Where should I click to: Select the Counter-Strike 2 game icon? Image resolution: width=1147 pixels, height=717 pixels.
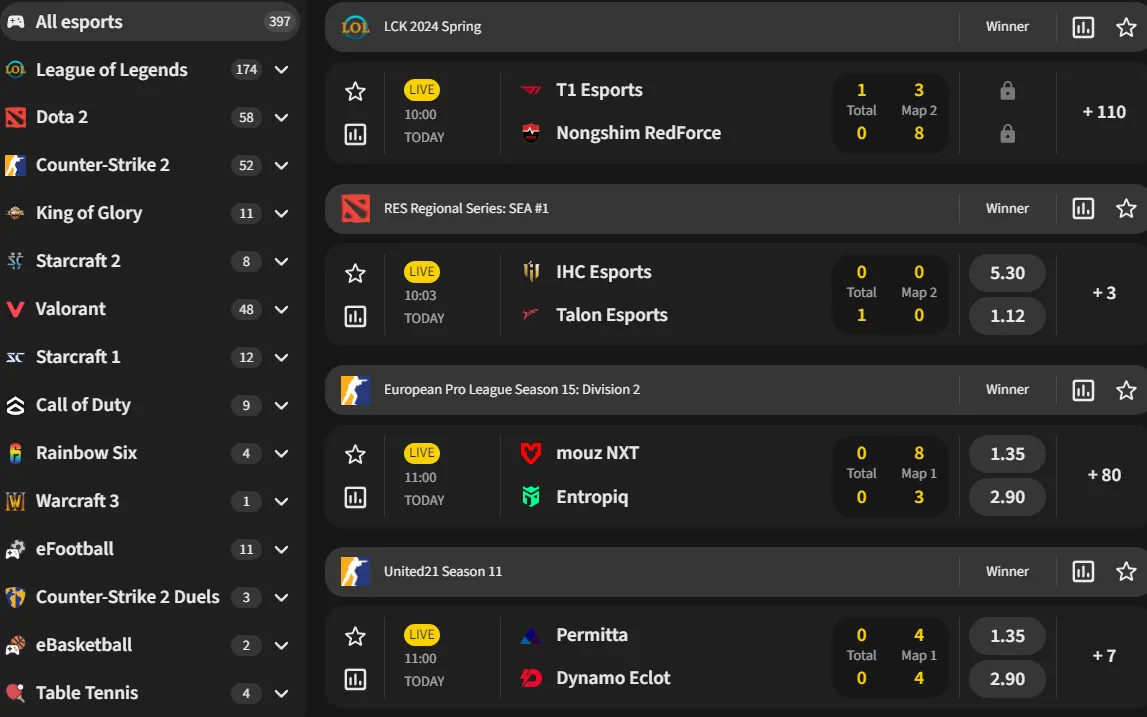14,165
